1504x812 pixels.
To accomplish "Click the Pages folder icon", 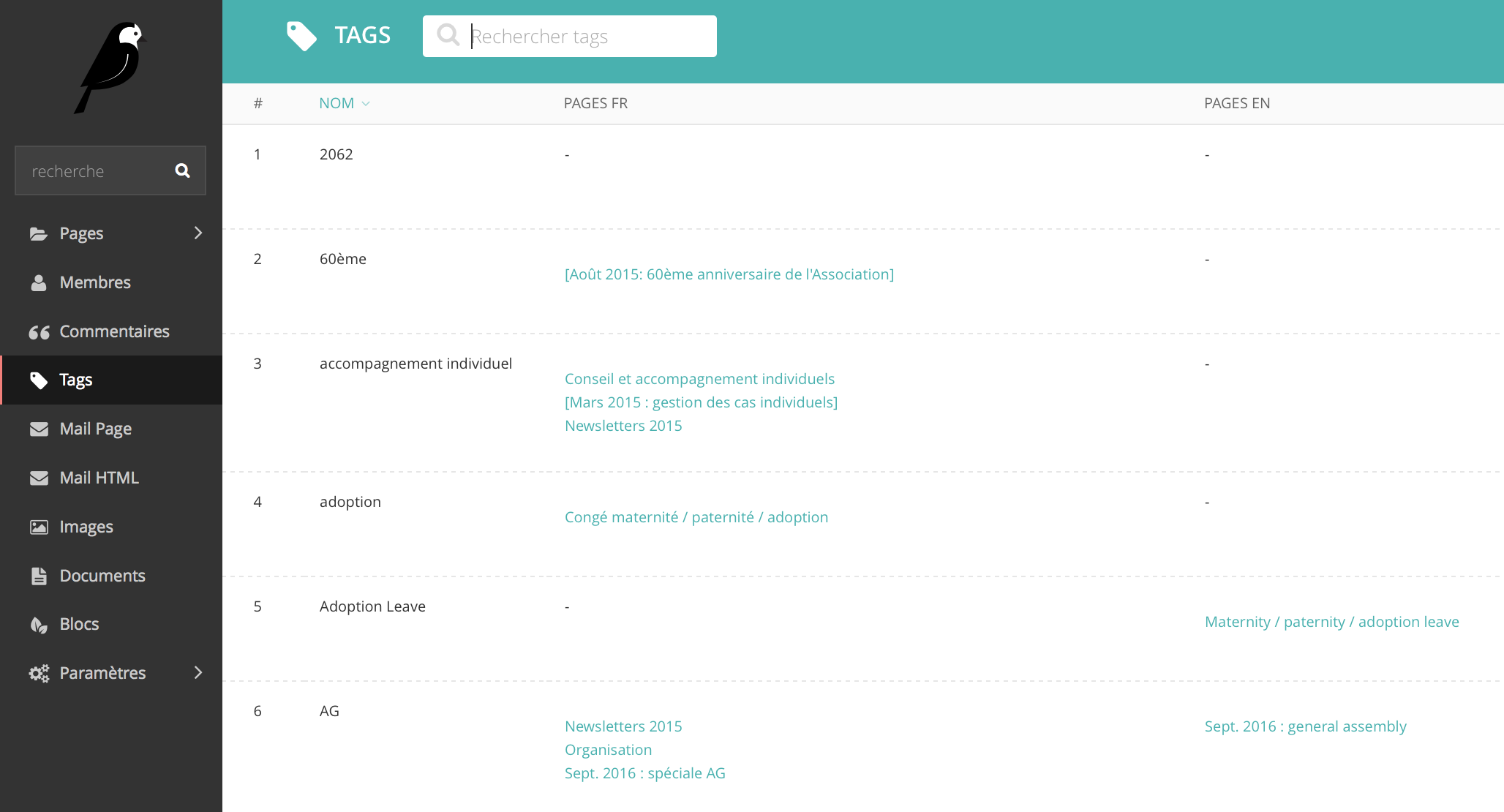I will [x=39, y=233].
